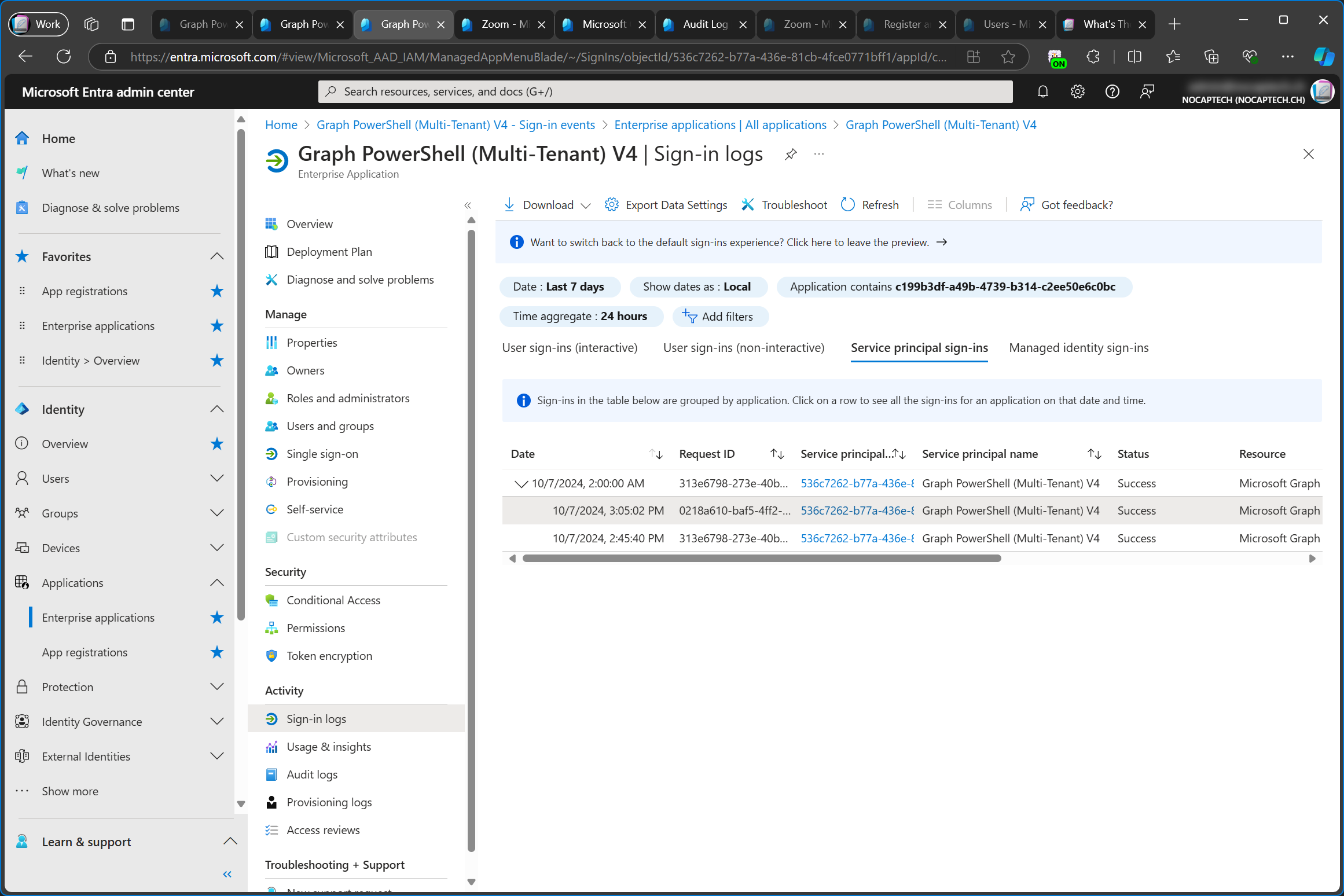Select Service principal sign-ins tab

pyautogui.click(x=919, y=348)
